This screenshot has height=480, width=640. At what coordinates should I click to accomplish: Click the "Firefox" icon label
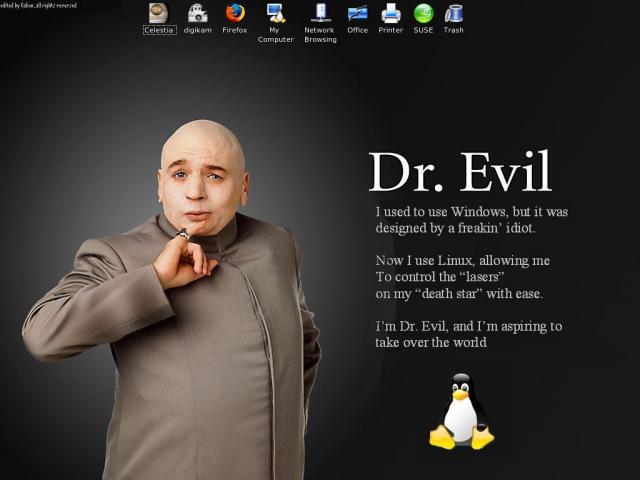(235, 30)
